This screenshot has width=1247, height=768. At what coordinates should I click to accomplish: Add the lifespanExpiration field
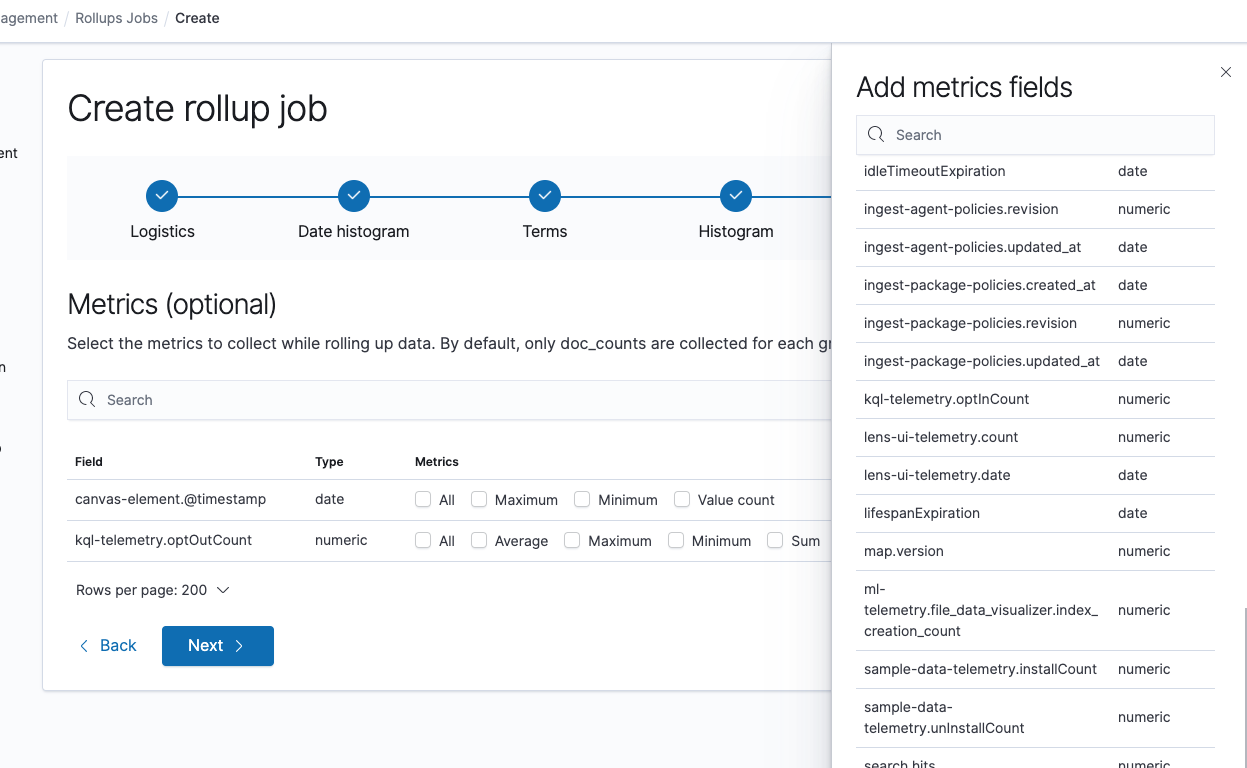click(1035, 513)
